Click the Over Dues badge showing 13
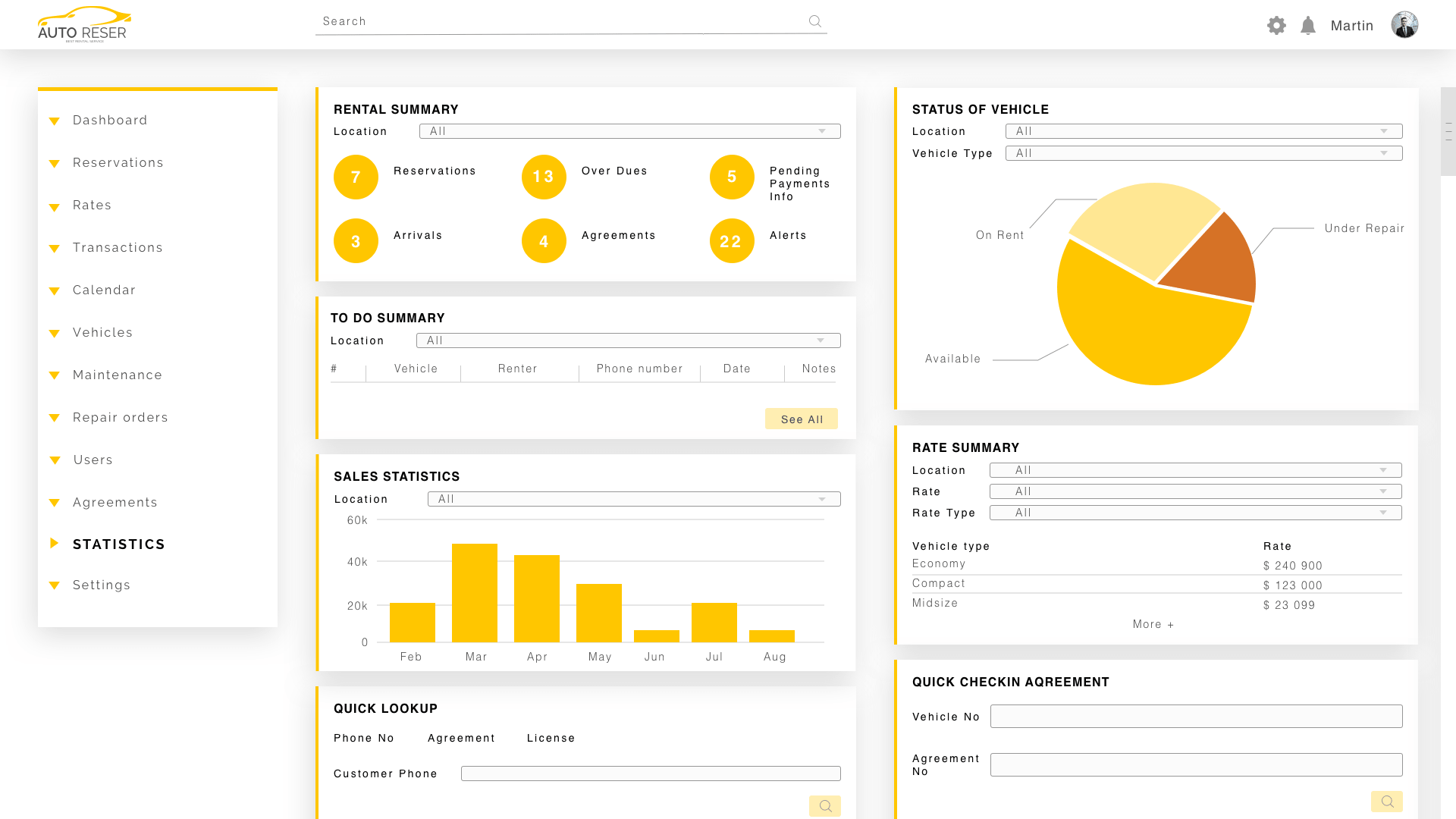1456x819 pixels. pos(544,177)
